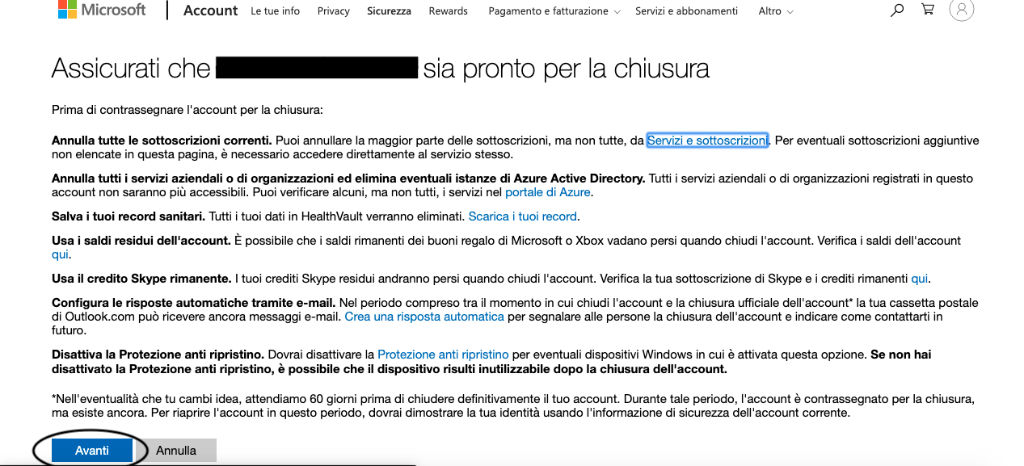Open the shopping cart icon
This screenshot has height=466, width=1024.
click(x=927, y=10)
